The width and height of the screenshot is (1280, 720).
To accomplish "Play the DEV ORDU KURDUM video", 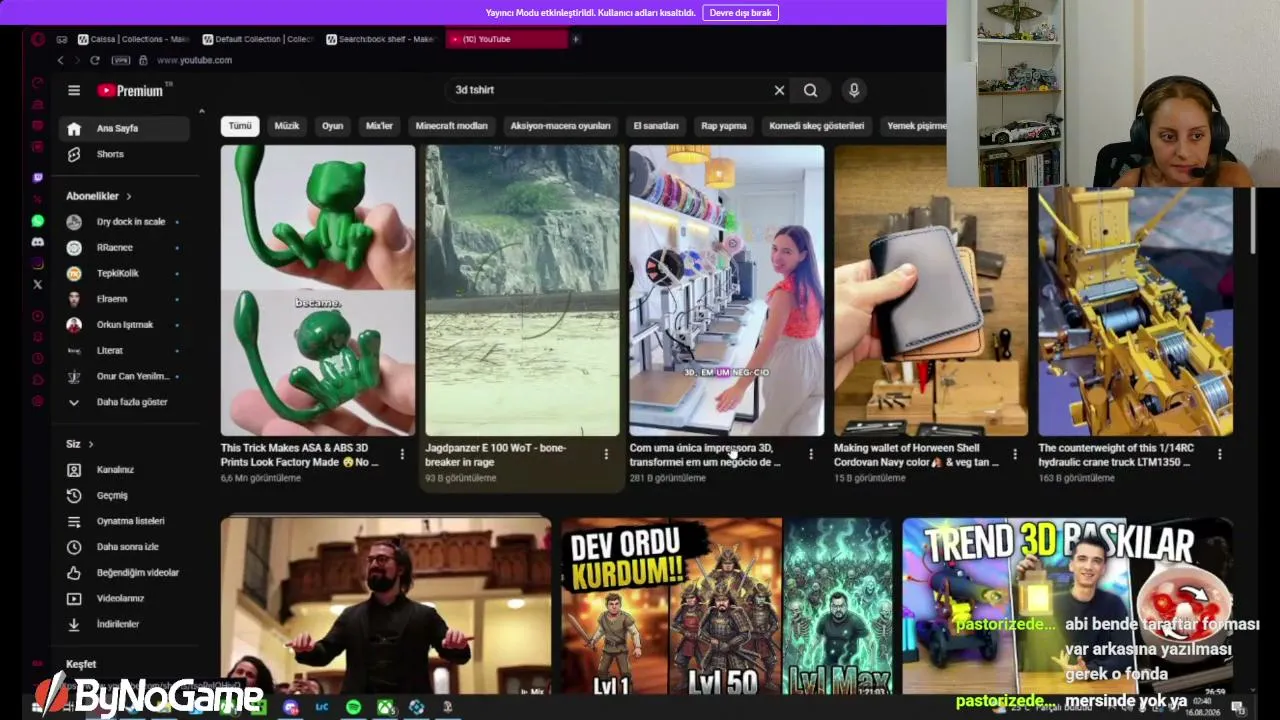I will tap(726, 606).
